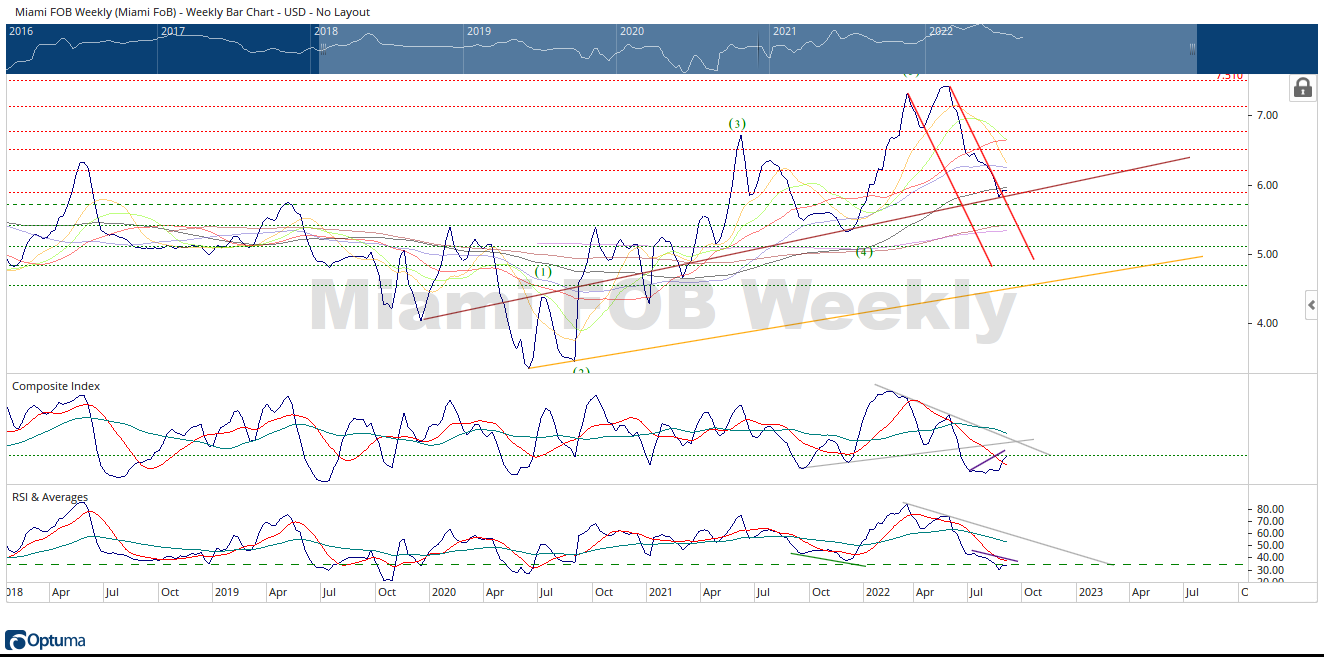1324x657 pixels.
Task: Click the 7.00 price scale label
Action: coord(1267,116)
